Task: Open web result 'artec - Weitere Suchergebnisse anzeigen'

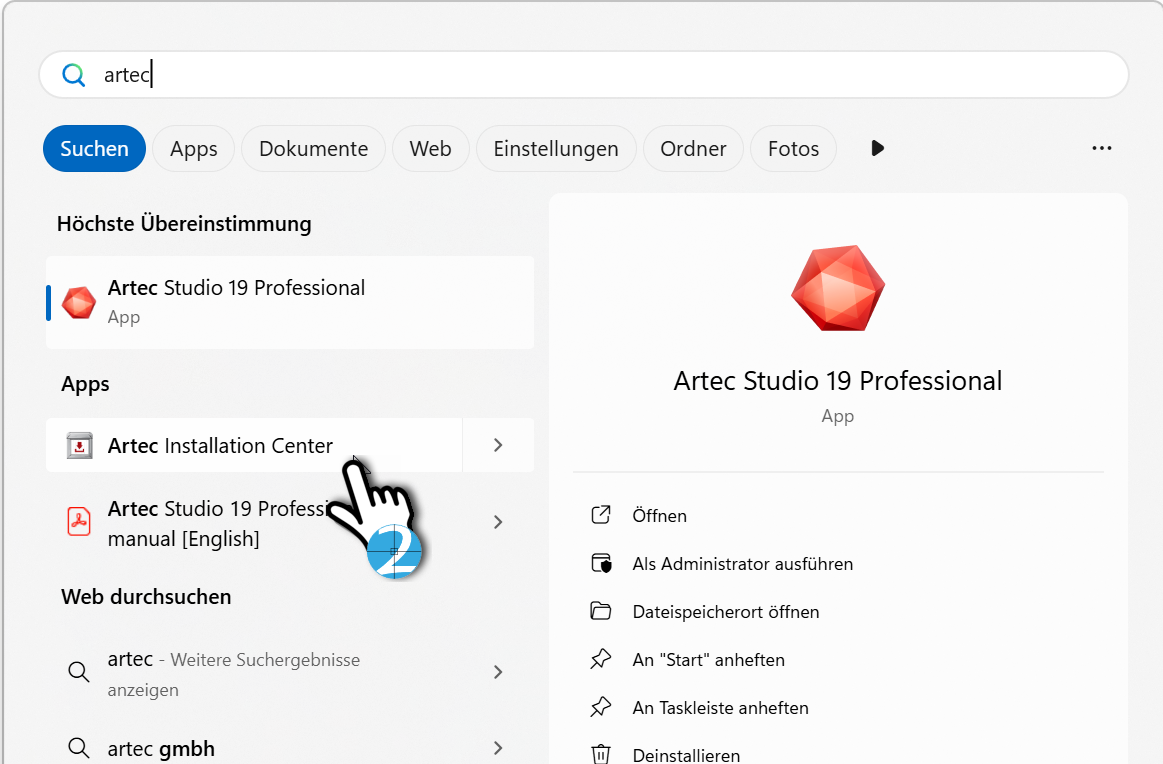Action: point(254,674)
